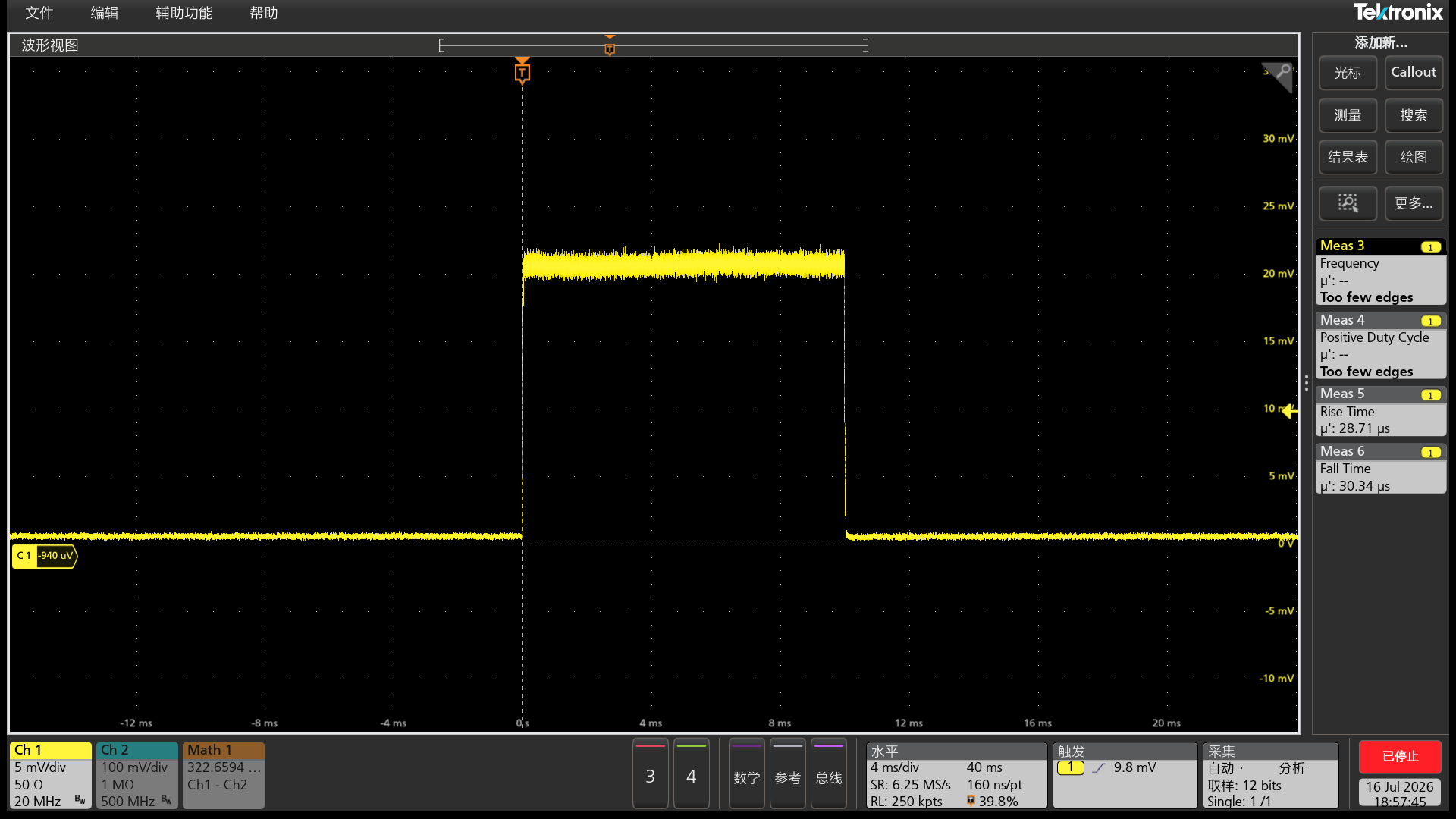
Task: Click the rising edge trigger slope icon
Action: click(1099, 768)
